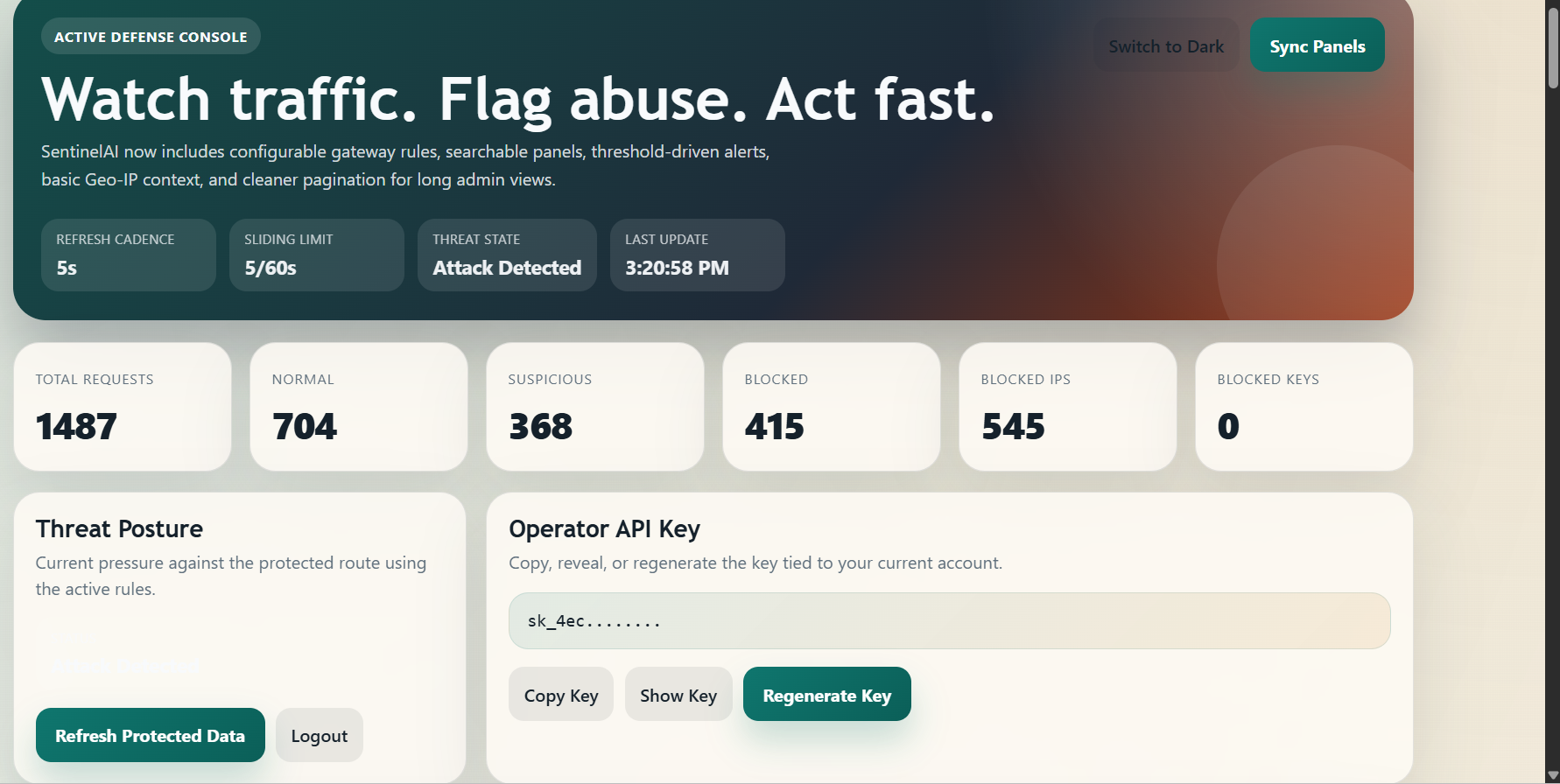This screenshot has height=784, width=1560.
Task: Copy the operator API key
Action: pos(561,695)
